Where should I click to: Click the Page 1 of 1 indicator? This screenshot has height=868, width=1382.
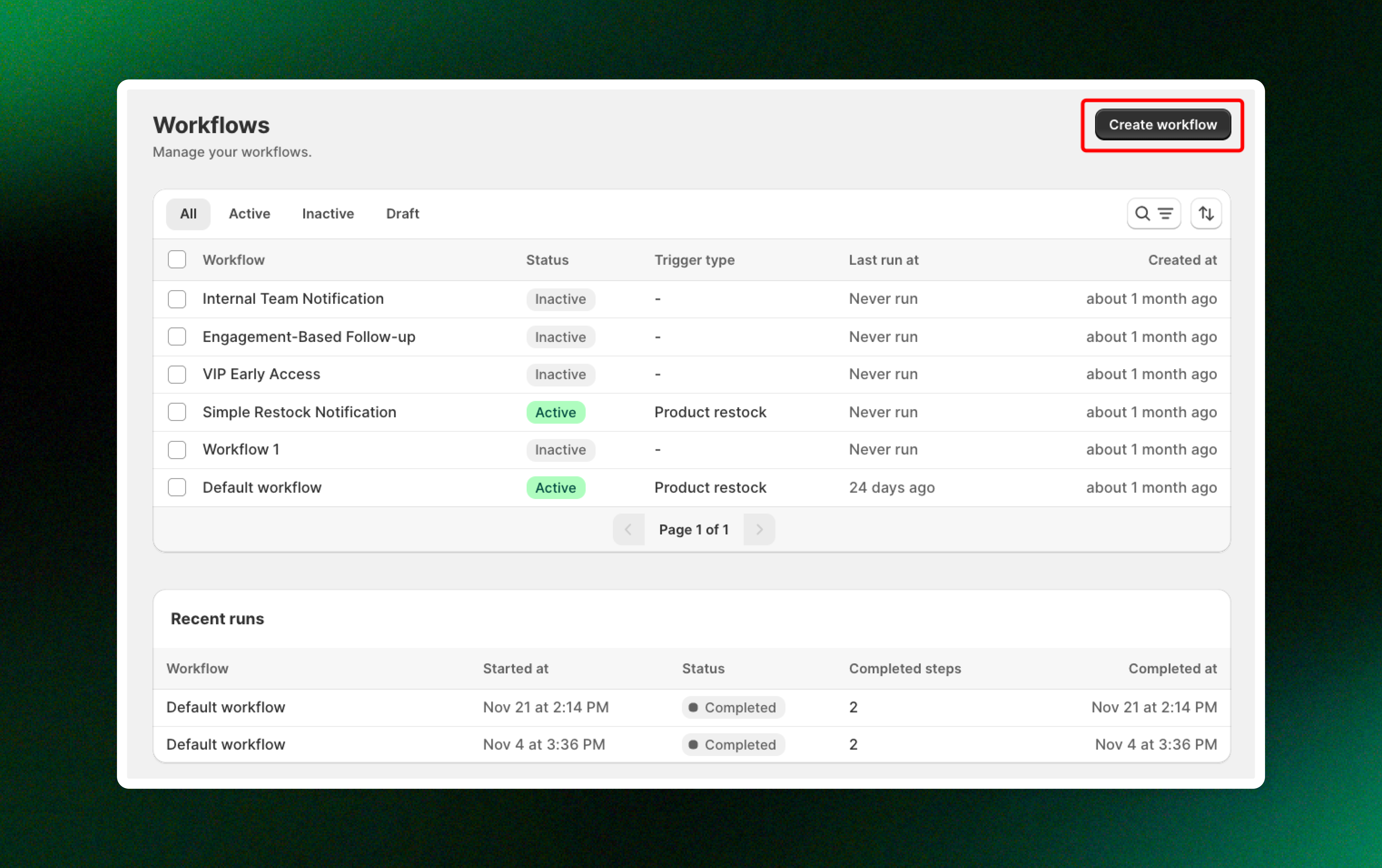[x=694, y=529]
